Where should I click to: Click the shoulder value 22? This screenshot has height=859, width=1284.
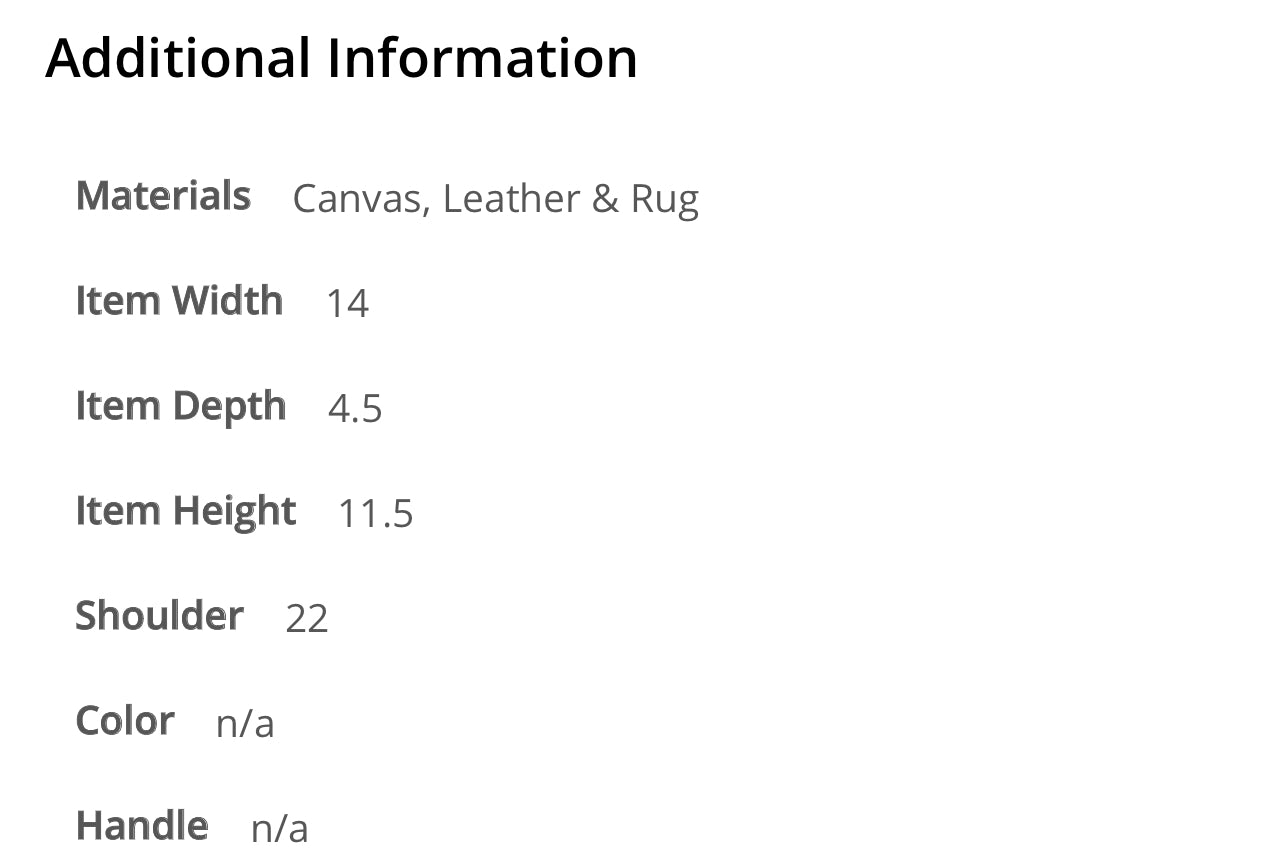coord(307,618)
